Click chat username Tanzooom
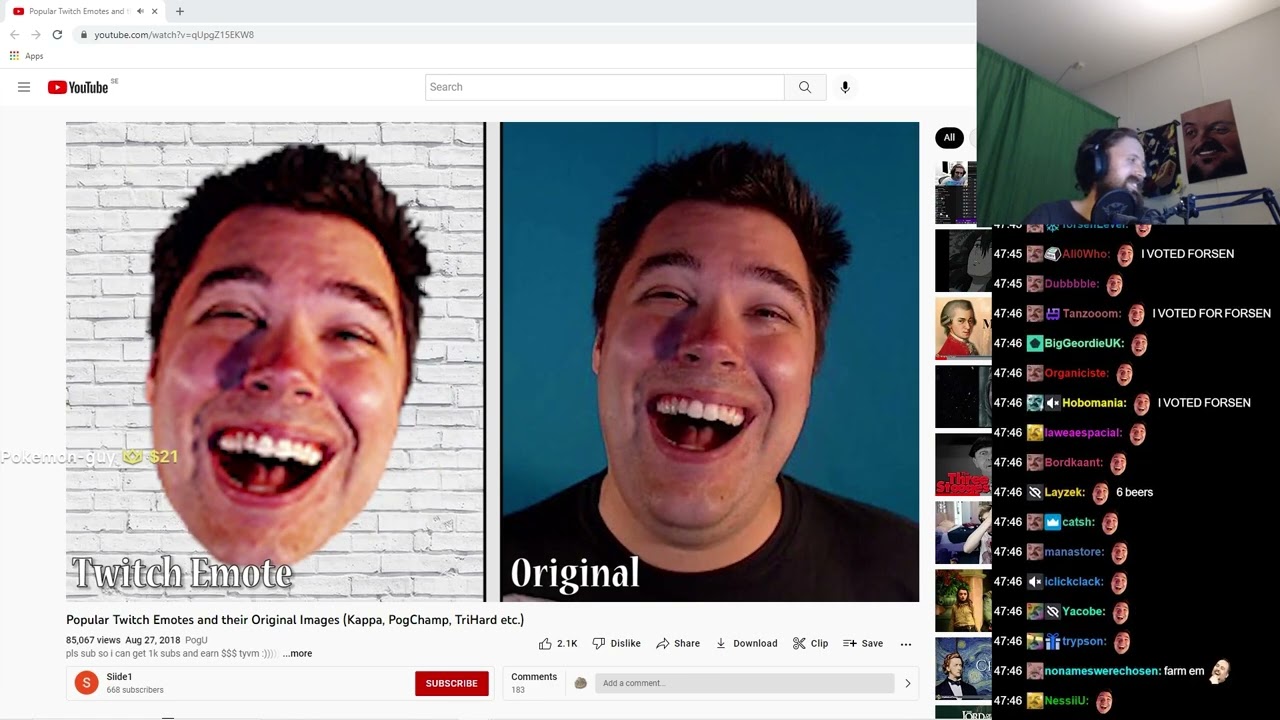Viewport: 1280px width, 720px height. tap(1092, 313)
